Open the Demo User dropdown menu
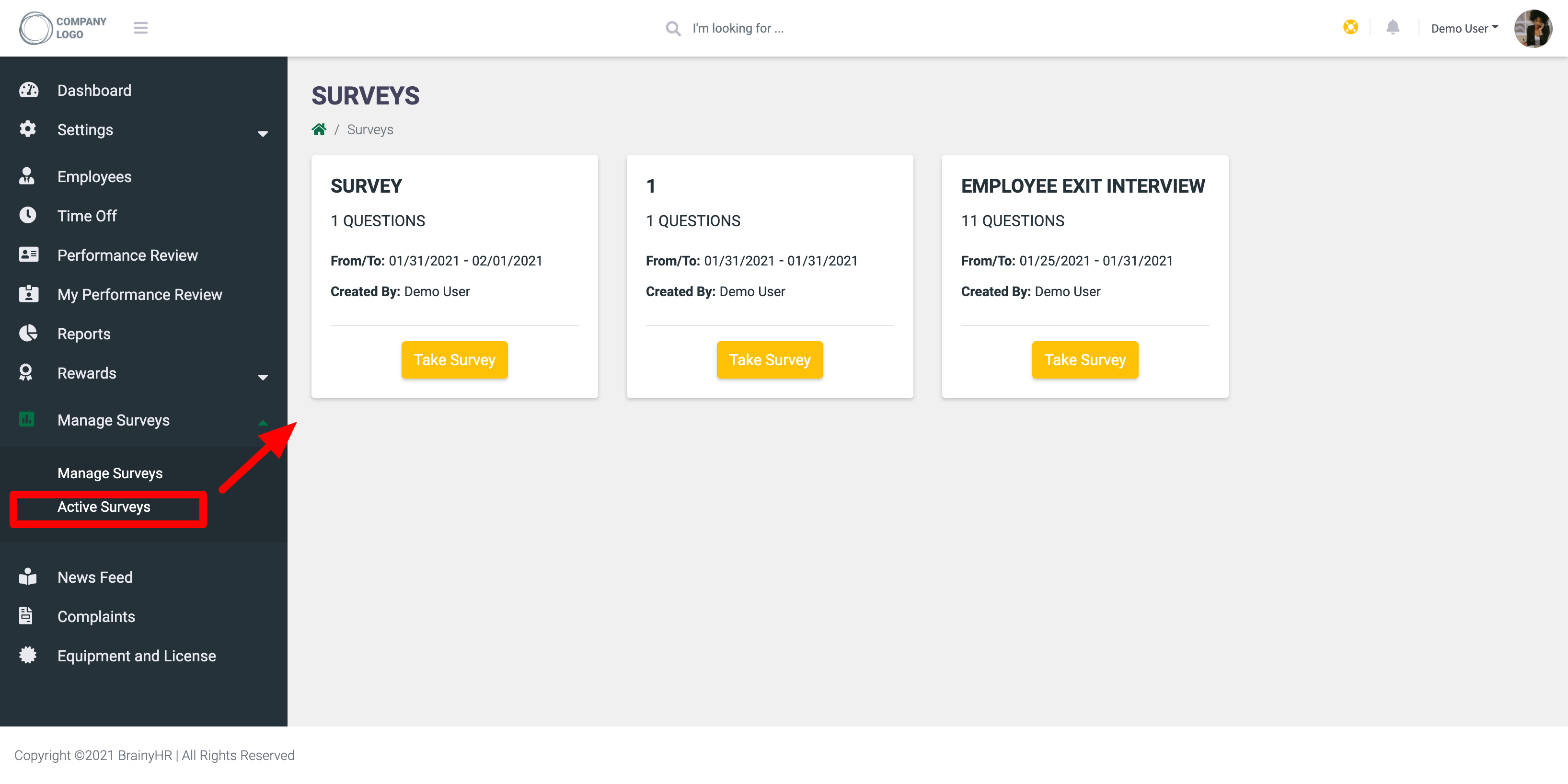This screenshot has height=784, width=1568. [1464, 29]
